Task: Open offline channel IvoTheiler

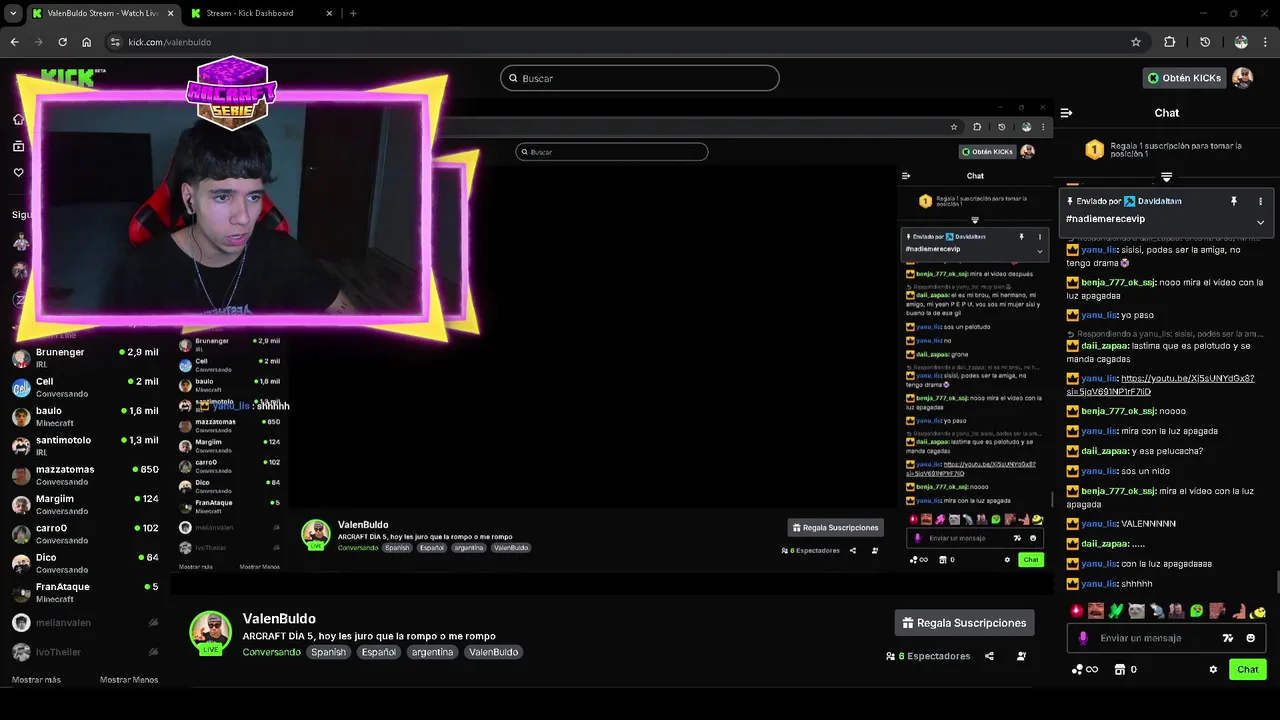Action: (86, 652)
